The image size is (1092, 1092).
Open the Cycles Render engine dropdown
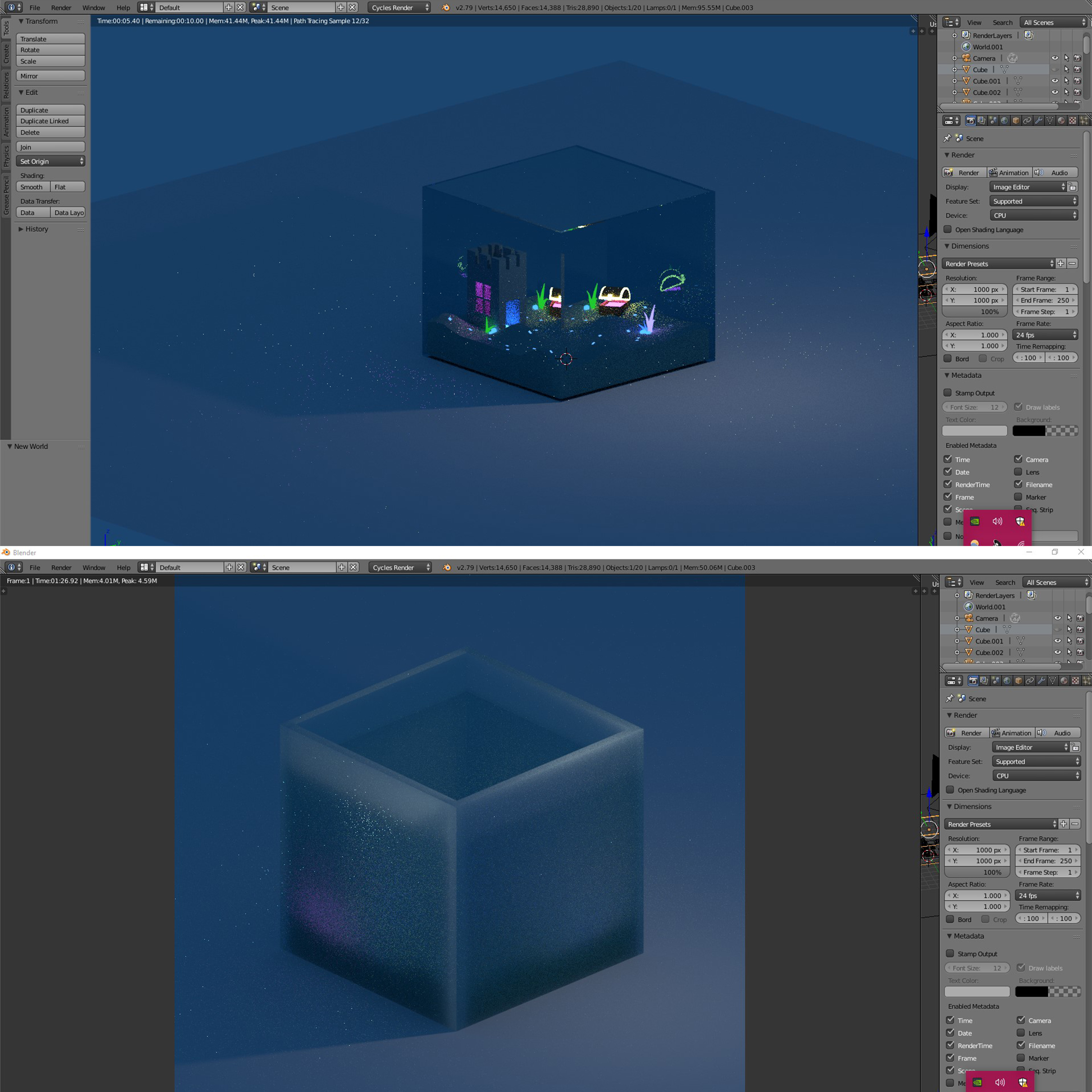pyautogui.click(x=399, y=7)
